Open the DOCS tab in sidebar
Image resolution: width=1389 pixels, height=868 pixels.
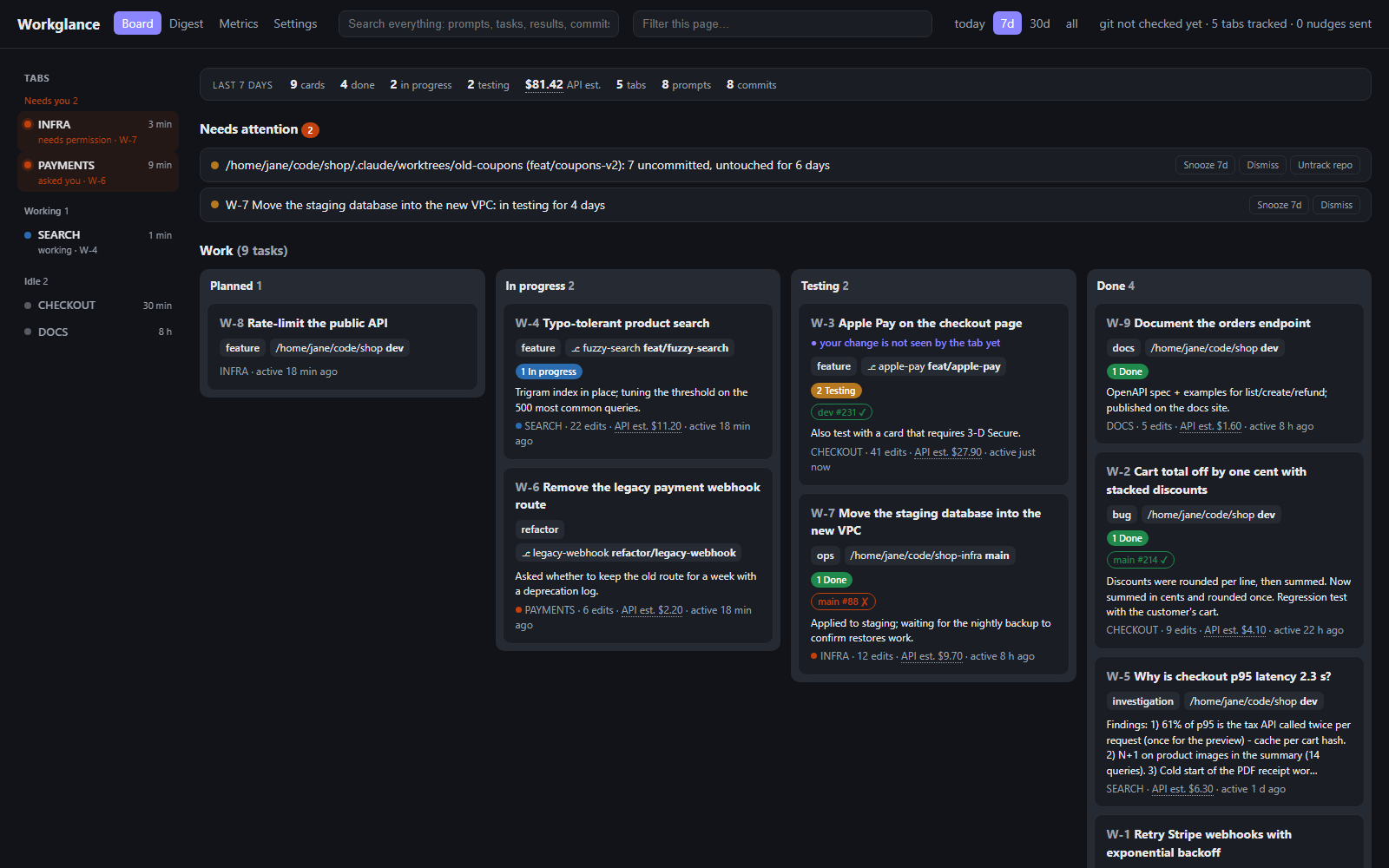click(98, 332)
